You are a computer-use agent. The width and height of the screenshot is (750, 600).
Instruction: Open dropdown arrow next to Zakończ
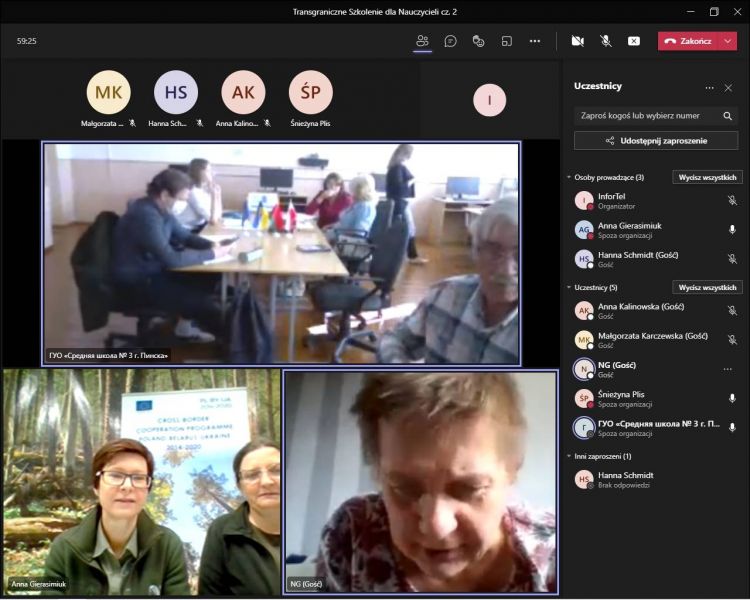click(727, 41)
